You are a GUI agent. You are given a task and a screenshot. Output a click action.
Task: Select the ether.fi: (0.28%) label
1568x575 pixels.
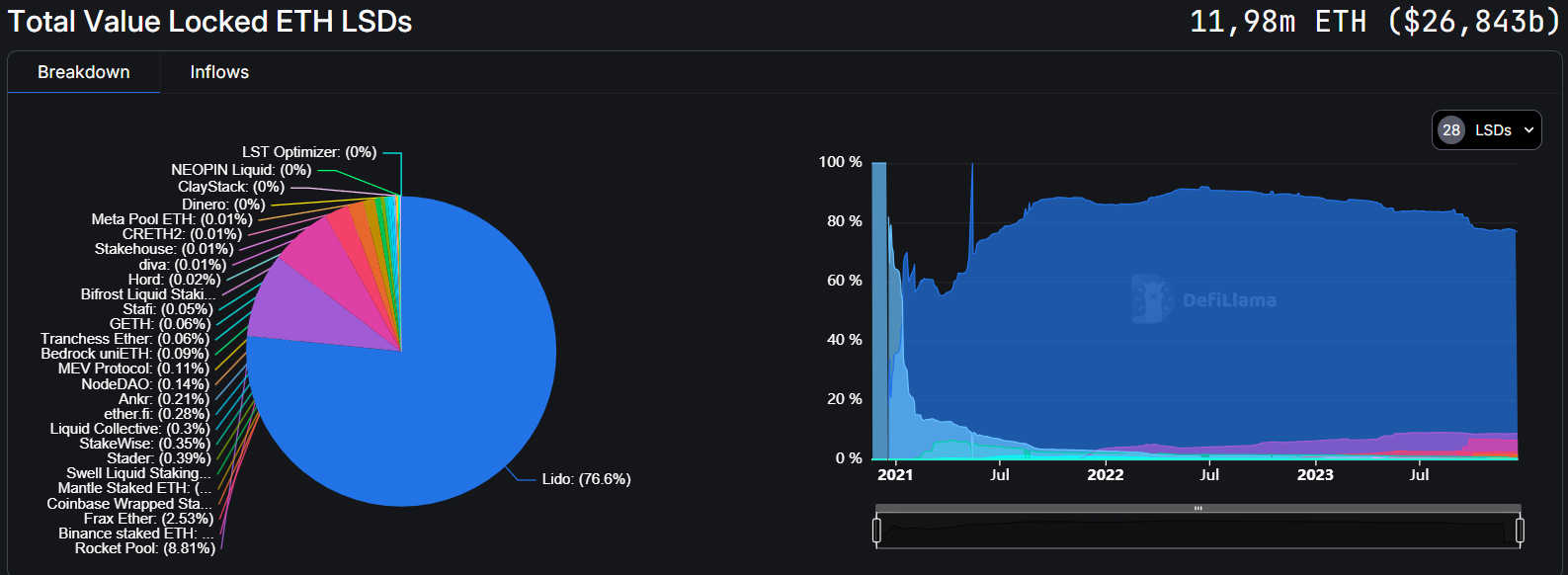point(157,414)
